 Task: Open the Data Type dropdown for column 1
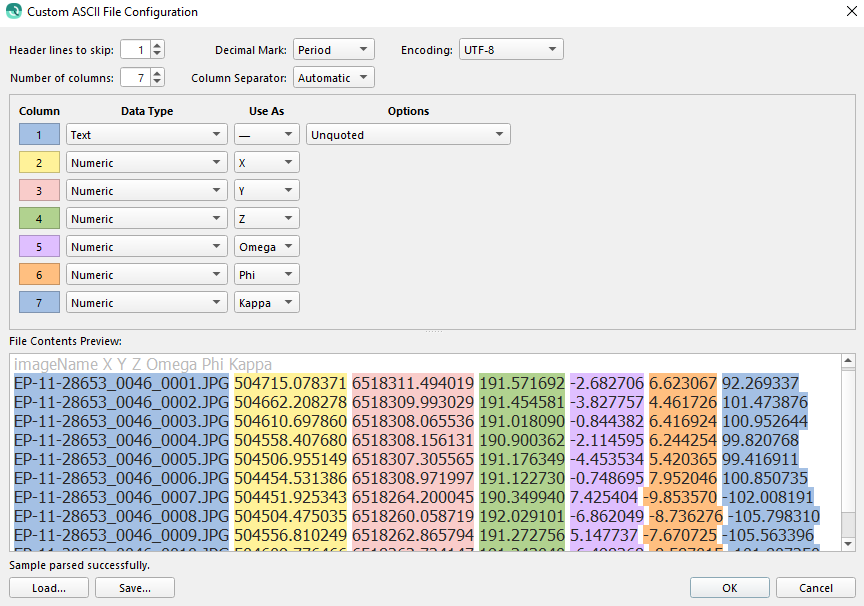(146, 135)
